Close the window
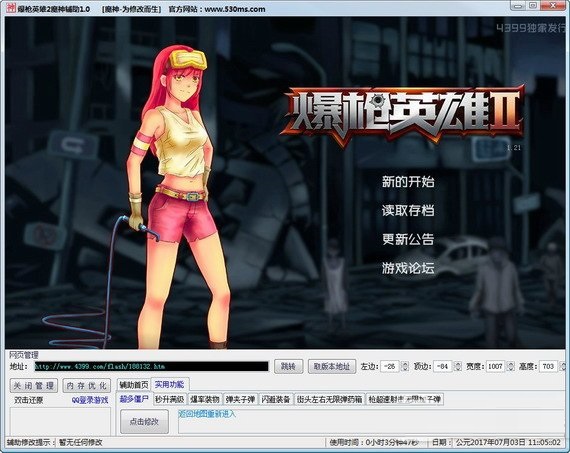This screenshot has width=570, height=453. point(554,5)
